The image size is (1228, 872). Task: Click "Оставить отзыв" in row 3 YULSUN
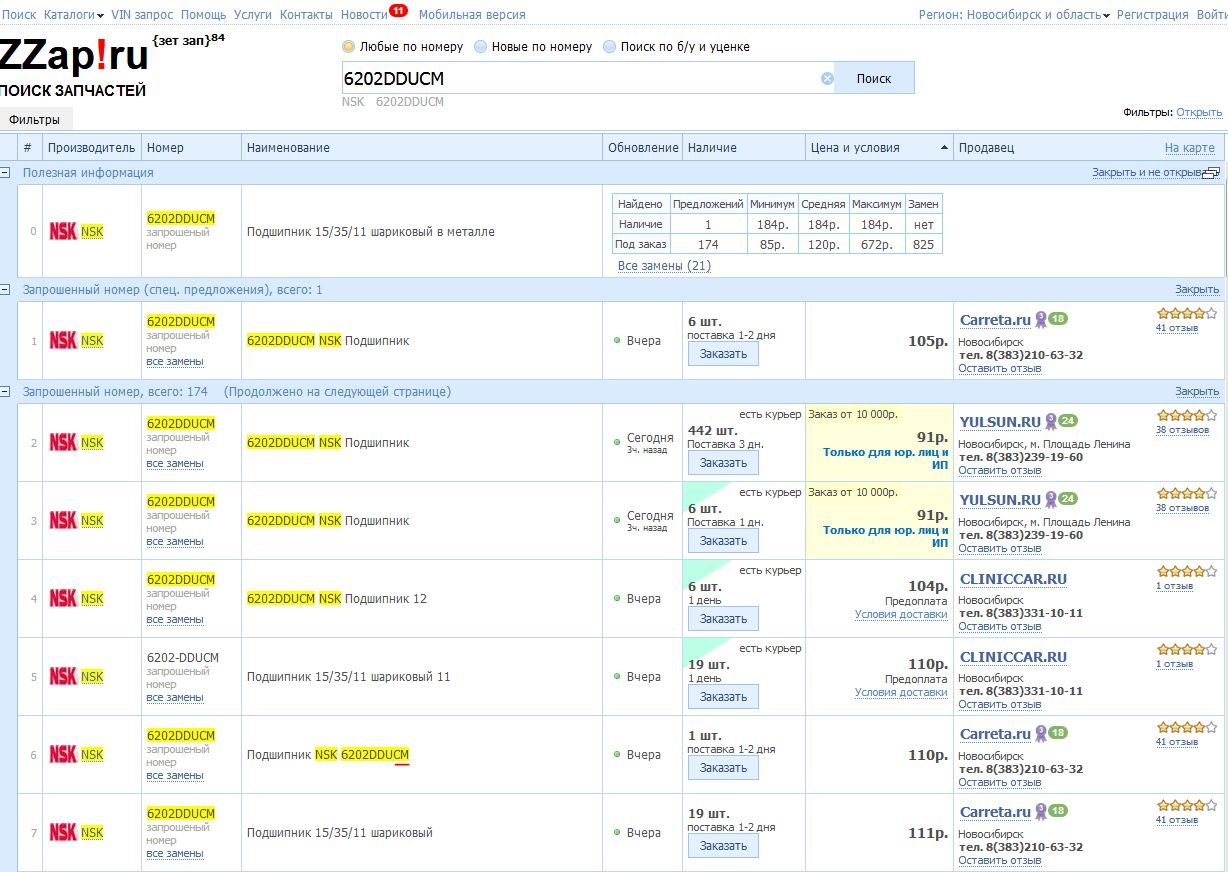click(1000, 548)
